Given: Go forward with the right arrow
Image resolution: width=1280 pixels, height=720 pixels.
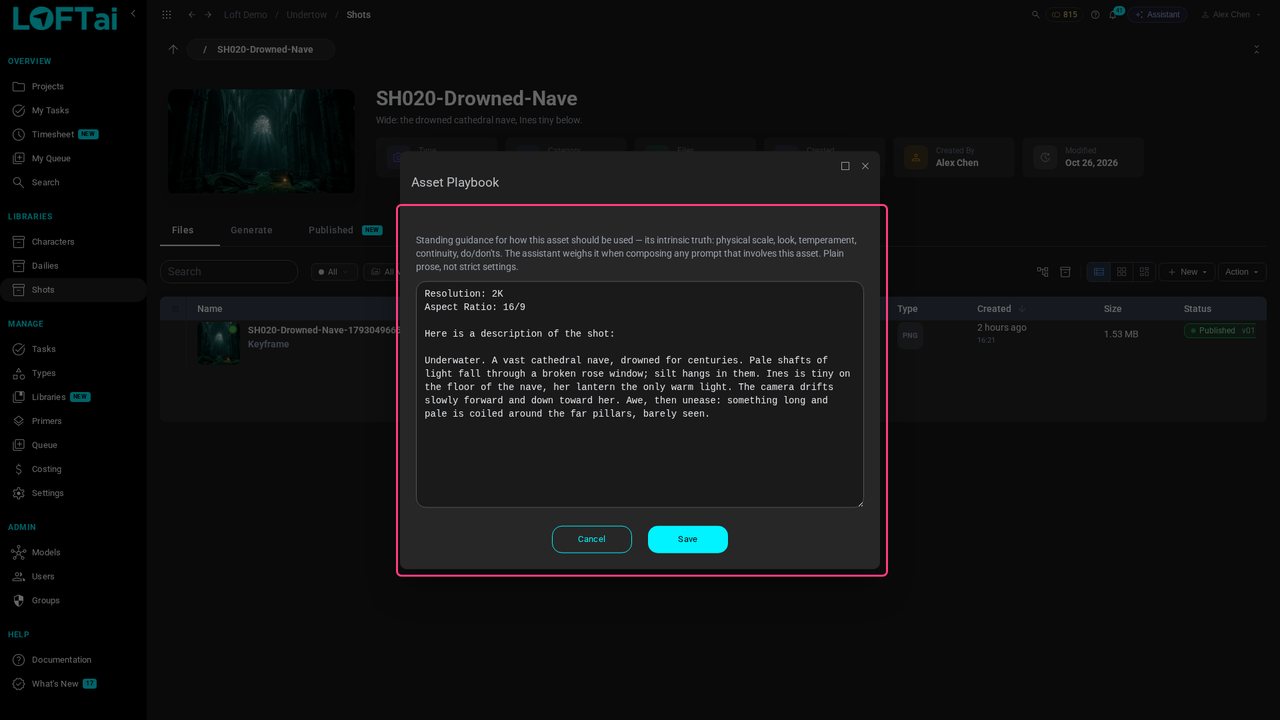Looking at the screenshot, I should [208, 15].
